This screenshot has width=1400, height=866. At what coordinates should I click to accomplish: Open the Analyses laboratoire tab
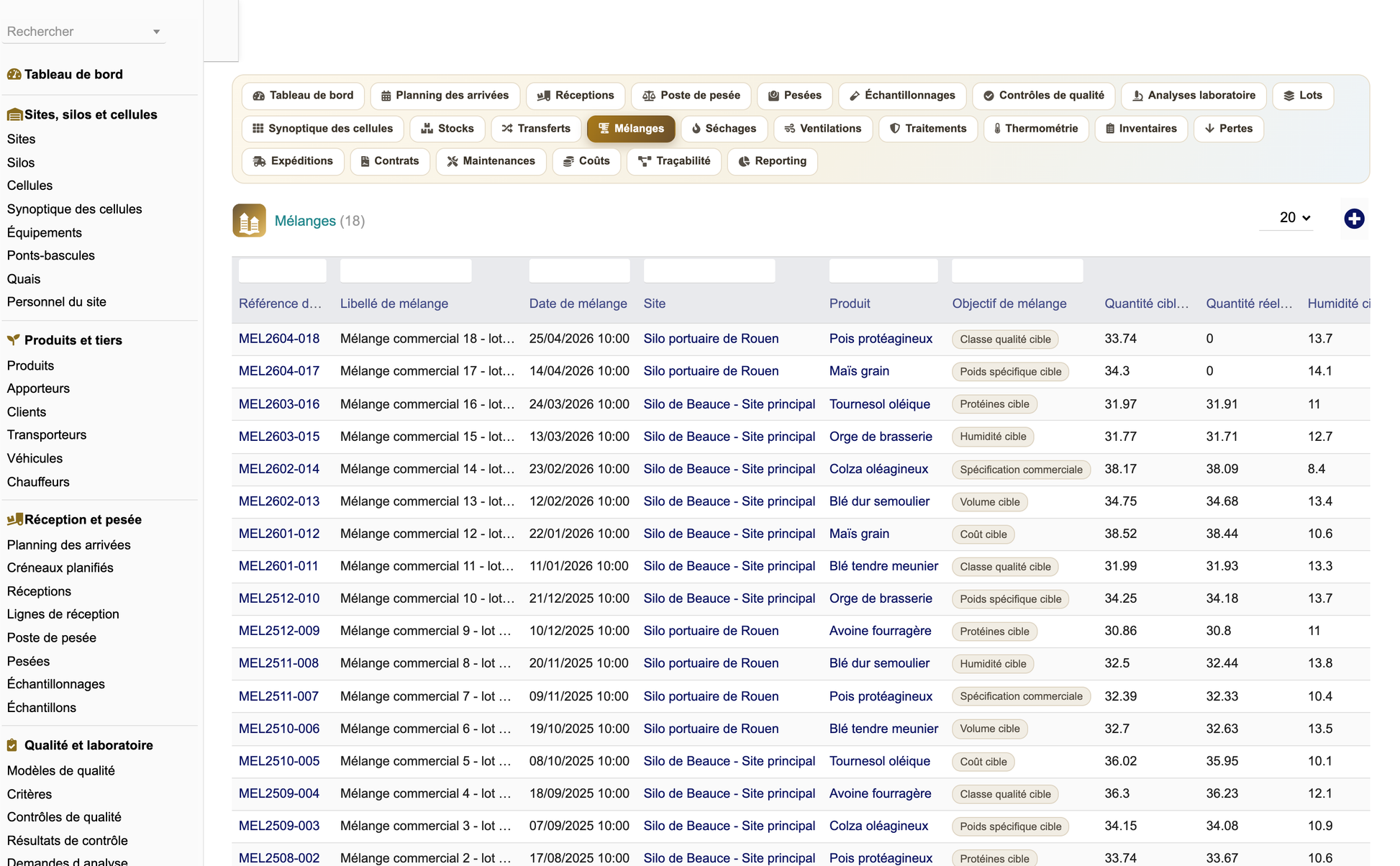tap(1194, 96)
